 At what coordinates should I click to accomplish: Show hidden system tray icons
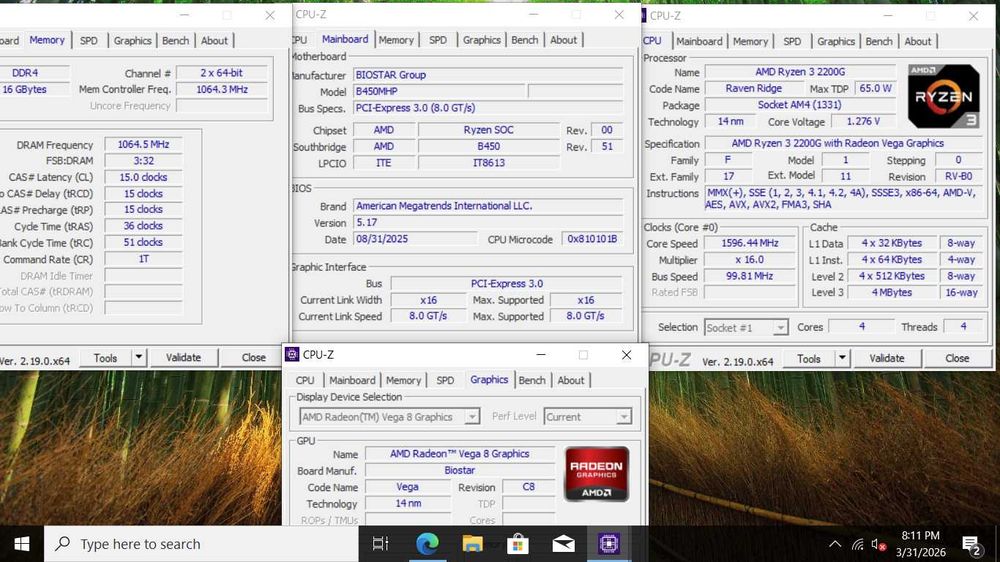[x=834, y=544]
